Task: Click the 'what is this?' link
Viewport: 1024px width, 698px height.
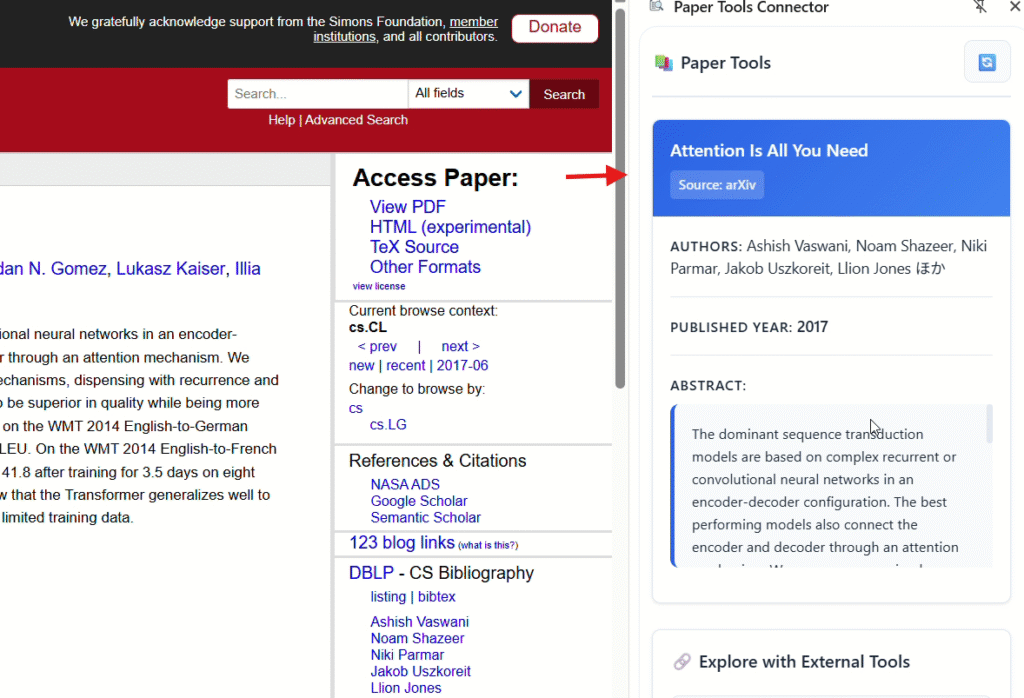Action: (488, 545)
